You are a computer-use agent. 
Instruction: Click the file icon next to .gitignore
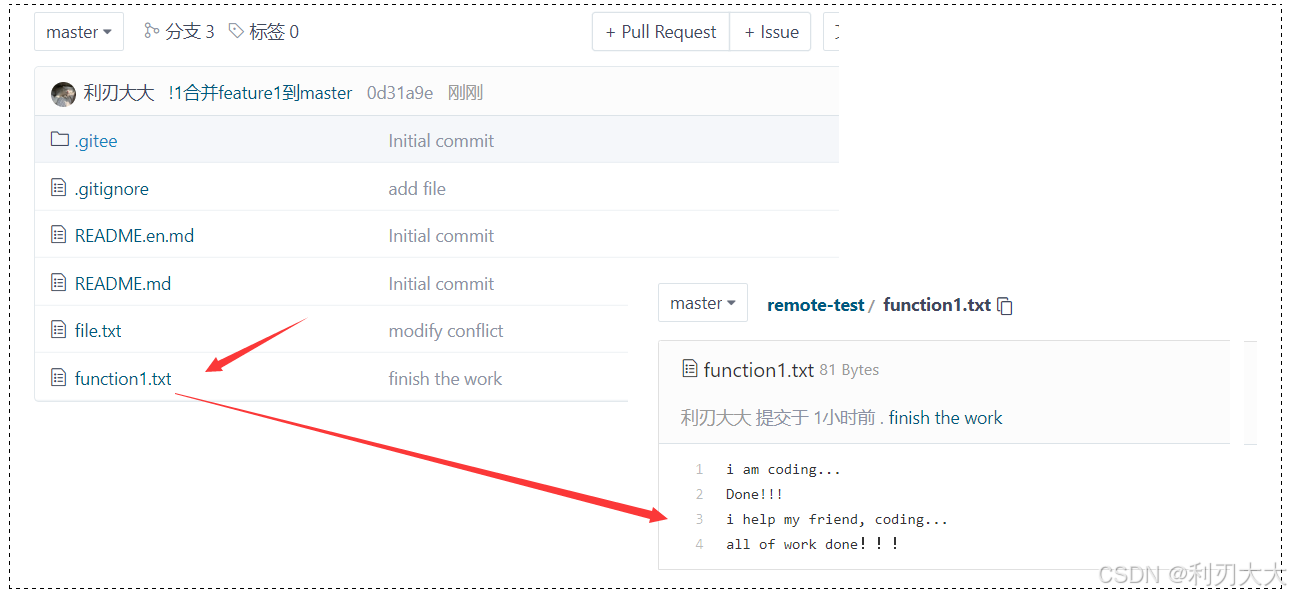(x=59, y=188)
